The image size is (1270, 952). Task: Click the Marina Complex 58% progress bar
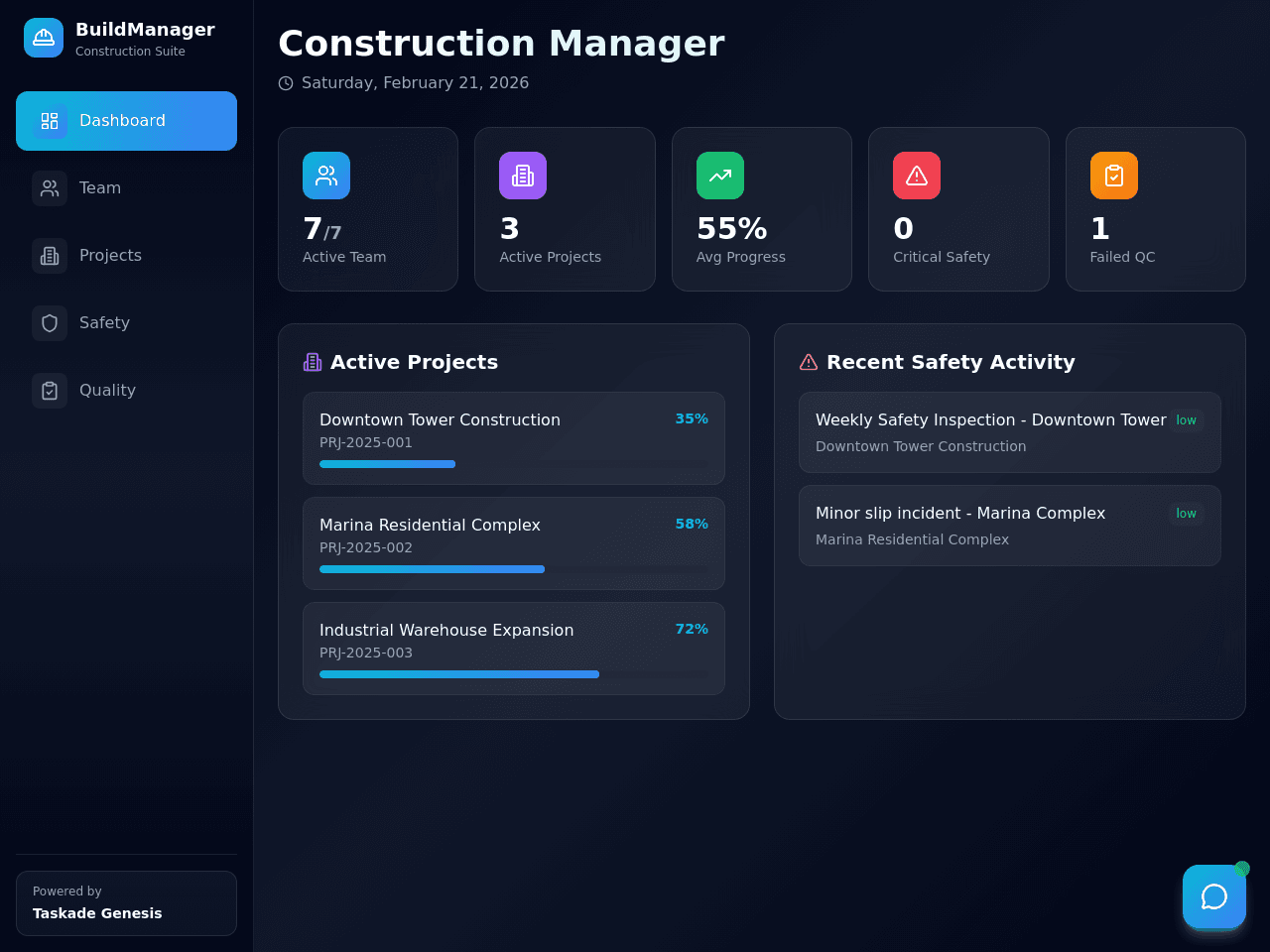pos(514,569)
